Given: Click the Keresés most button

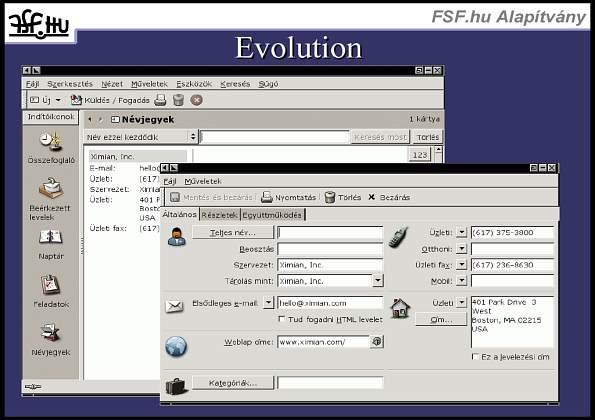Looking at the screenshot, I should point(380,137).
